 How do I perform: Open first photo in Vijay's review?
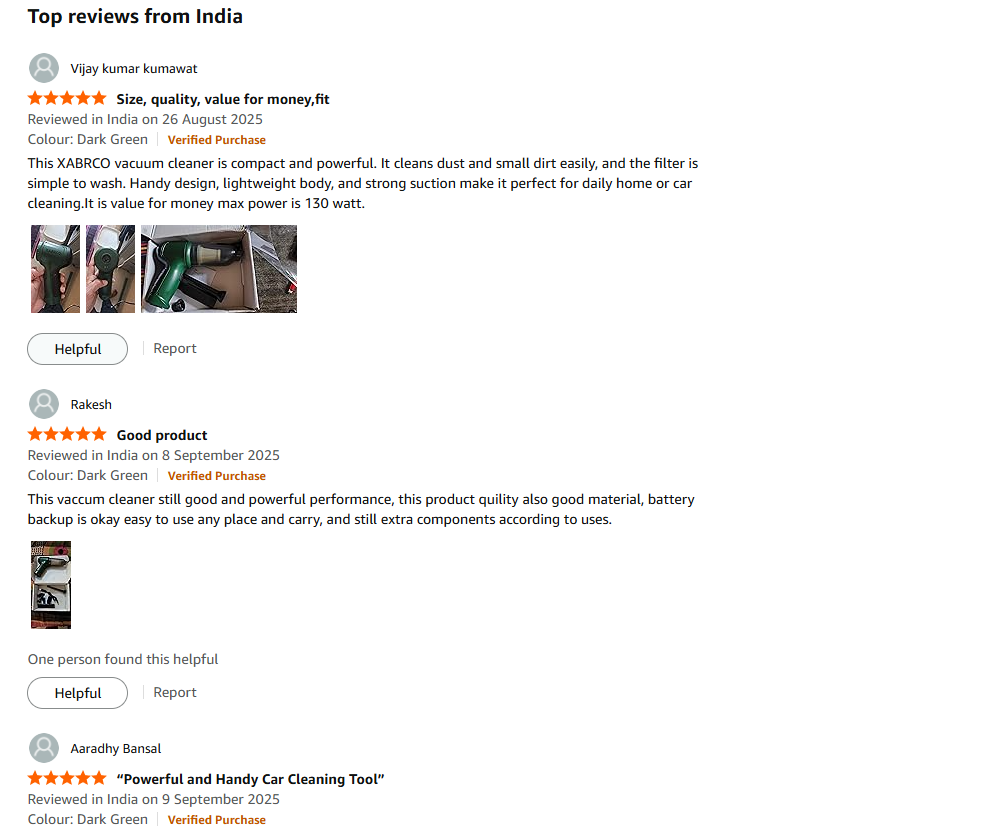[55, 269]
